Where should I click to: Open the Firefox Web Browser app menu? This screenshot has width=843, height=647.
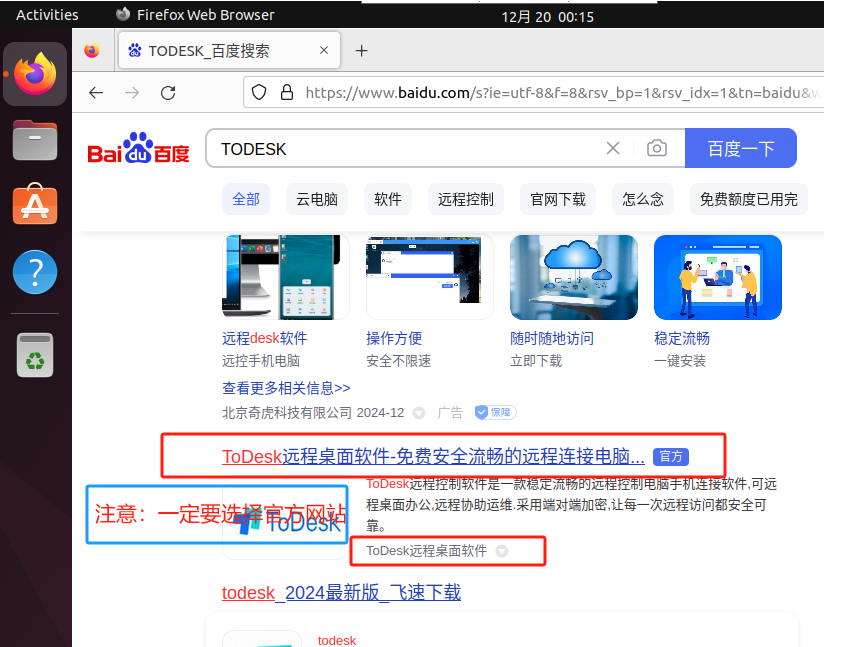pos(195,15)
